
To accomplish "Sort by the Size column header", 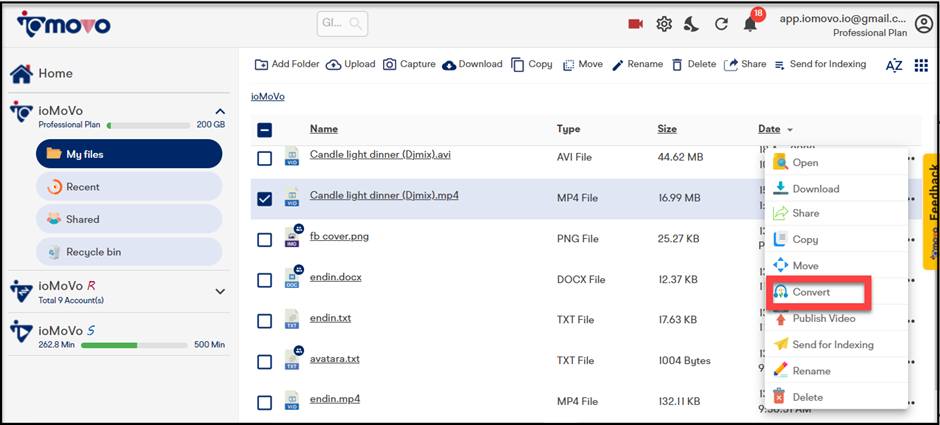I will click(x=667, y=129).
